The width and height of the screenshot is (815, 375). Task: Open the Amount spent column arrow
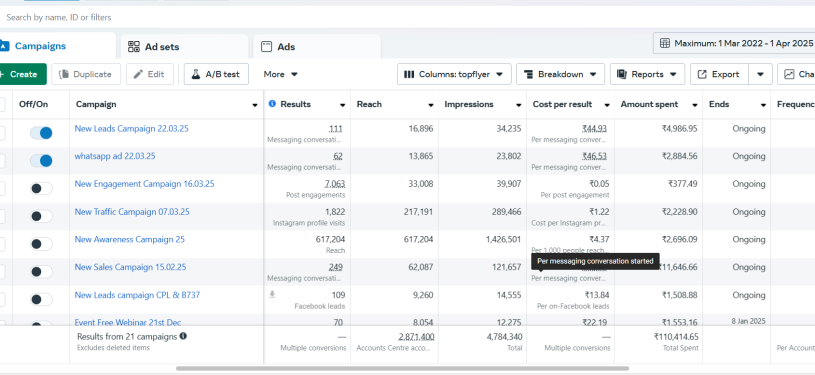pyautogui.click(x=694, y=105)
